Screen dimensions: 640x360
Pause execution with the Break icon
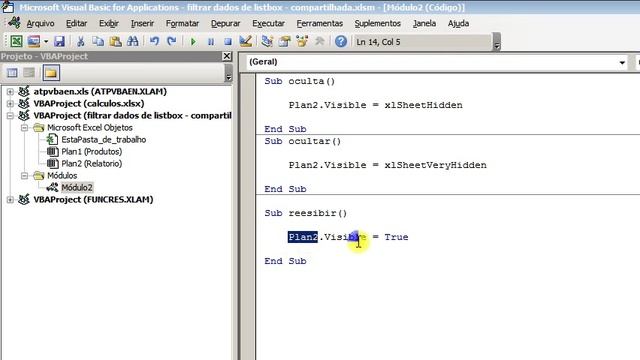(211, 42)
